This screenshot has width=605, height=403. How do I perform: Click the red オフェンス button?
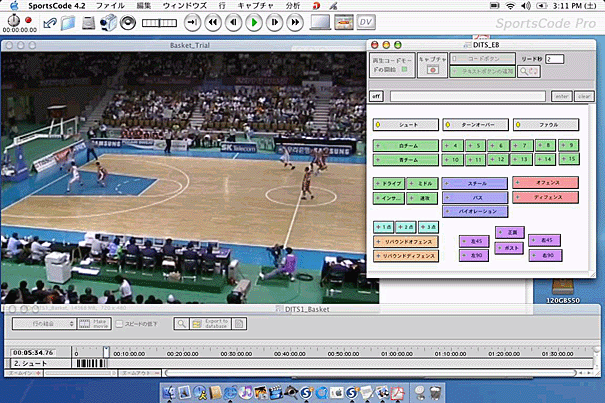[545, 183]
